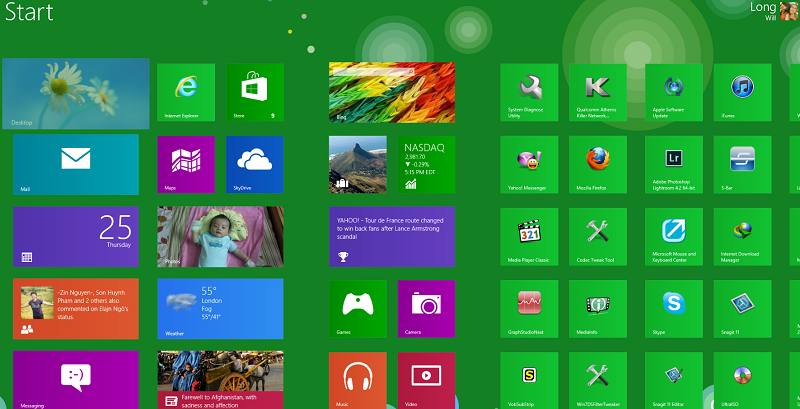Launch System Diagnose Utility
Image resolution: width=800 pixels, height=409 pixels.
[x=529, y=92]
